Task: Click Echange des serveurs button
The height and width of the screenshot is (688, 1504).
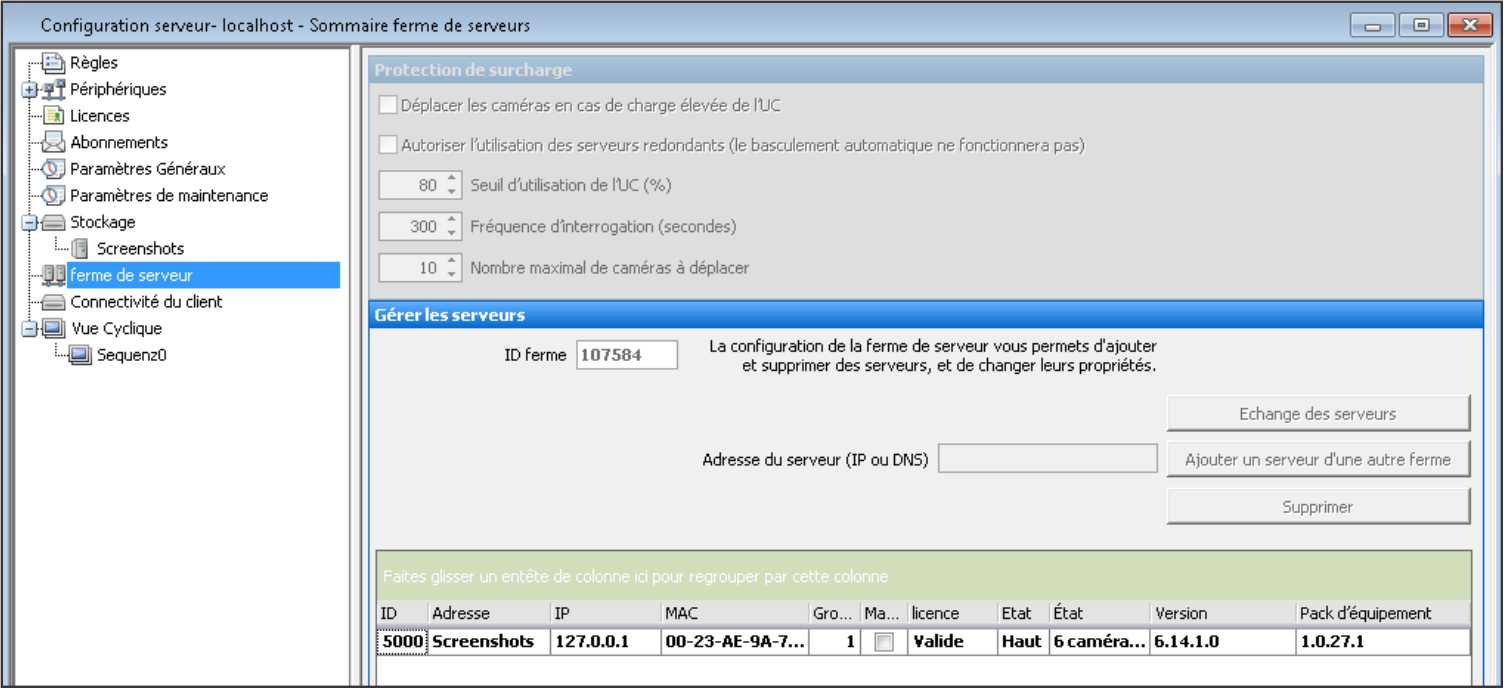Action: click(1318, 414)
